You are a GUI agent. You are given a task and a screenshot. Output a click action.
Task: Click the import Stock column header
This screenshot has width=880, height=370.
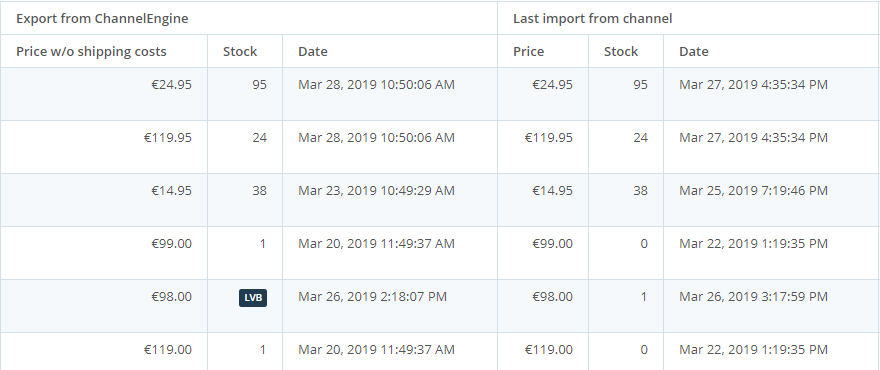[621, 52]
